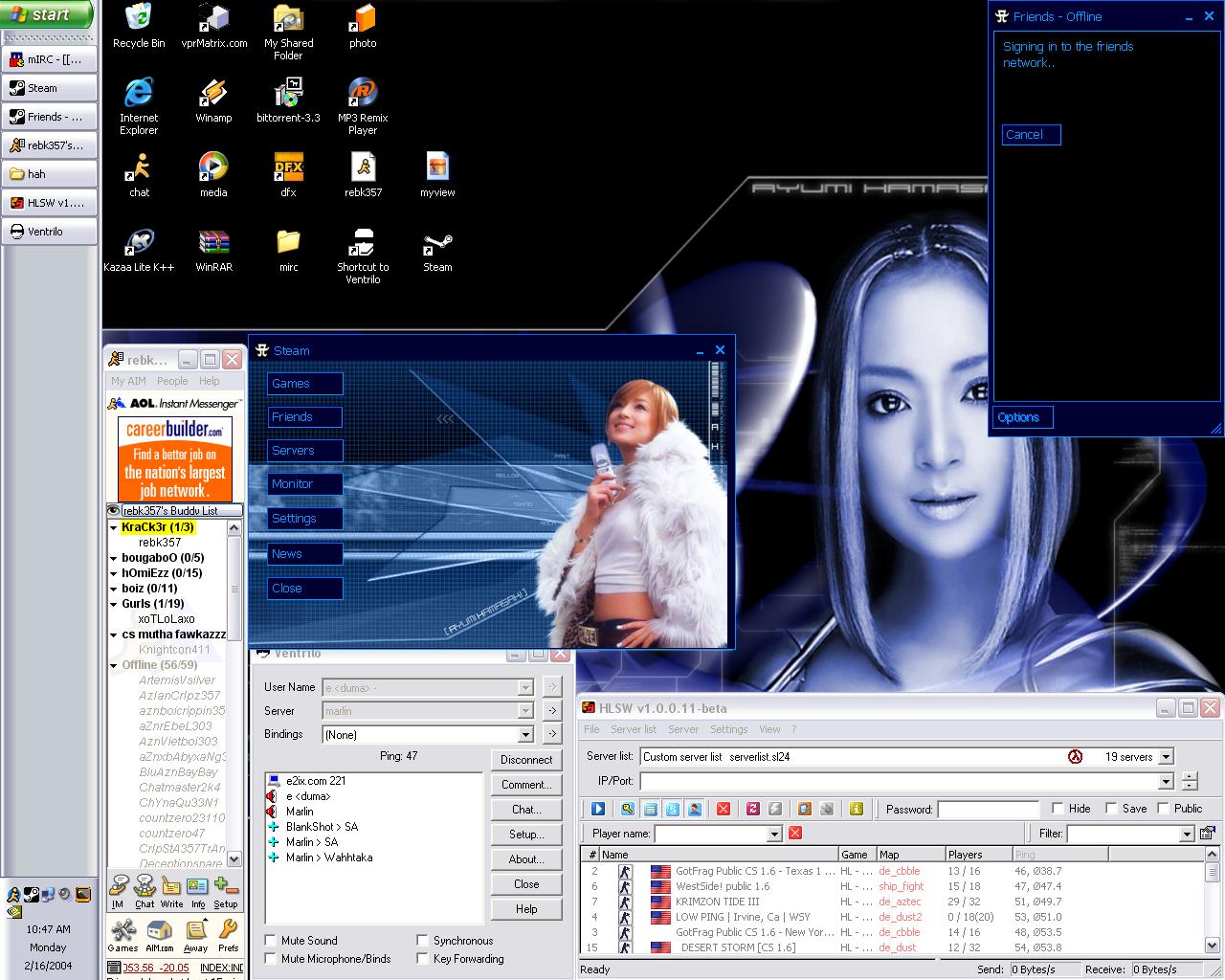Click the magnifier search icon in HLSW toolbar
The height and width of the screenshot is (980, 1225).
(x=627, y=809)
